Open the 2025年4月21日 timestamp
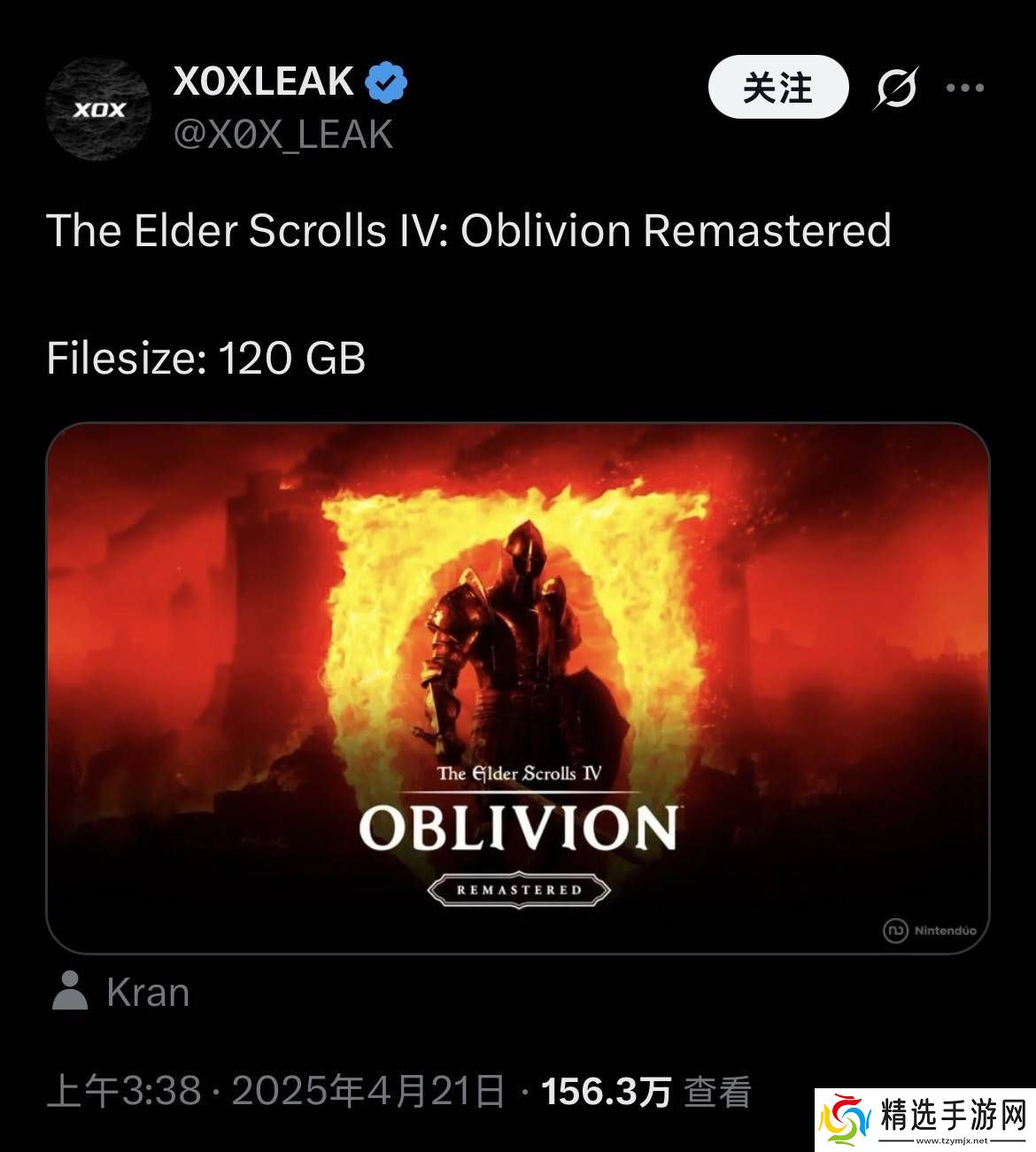 [368, 1092]
